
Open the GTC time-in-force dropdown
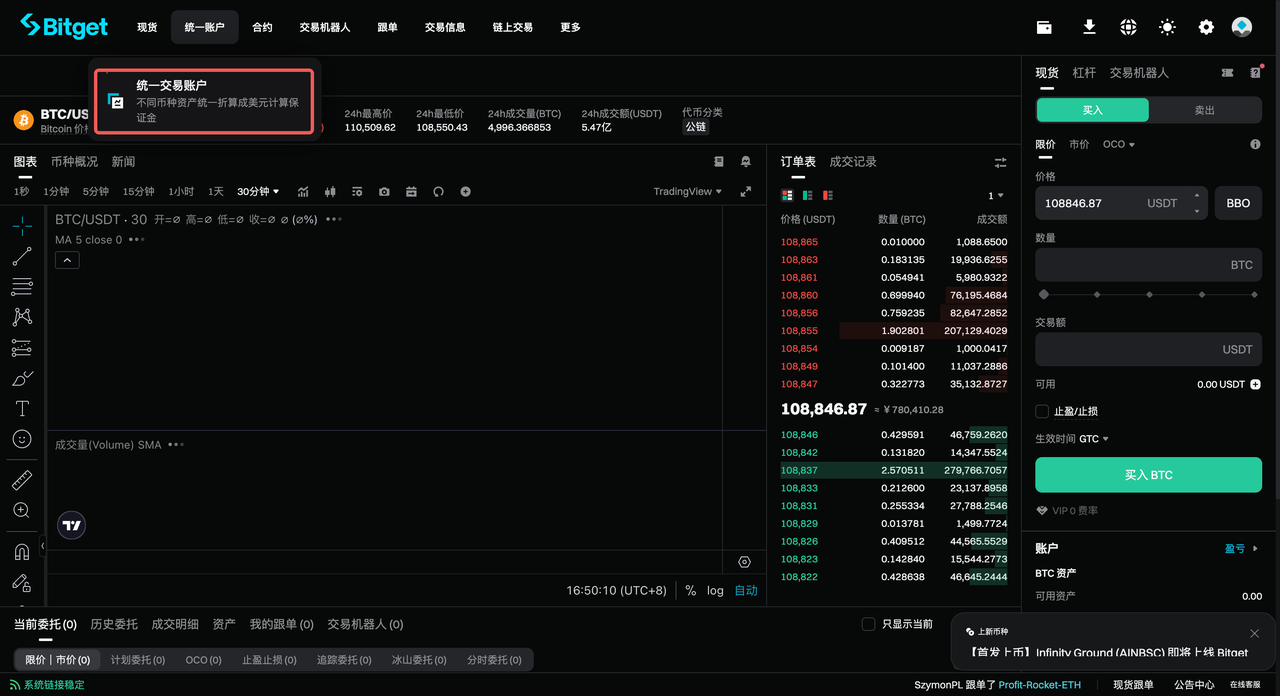tap(1094, 439)
